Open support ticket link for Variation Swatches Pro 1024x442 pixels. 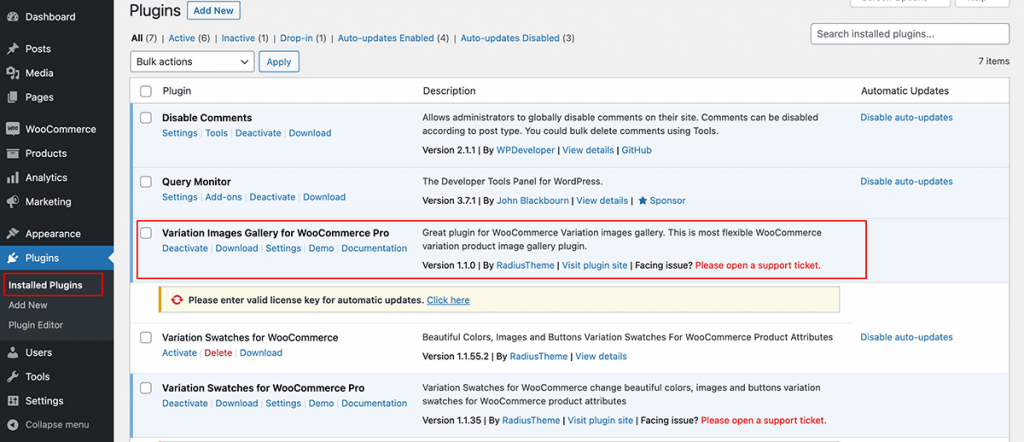(x=763, y=420)
